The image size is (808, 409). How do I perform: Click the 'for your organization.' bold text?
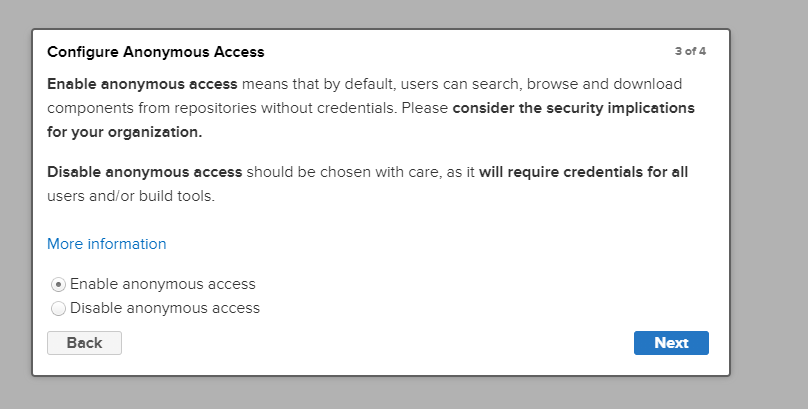(124, 132)
